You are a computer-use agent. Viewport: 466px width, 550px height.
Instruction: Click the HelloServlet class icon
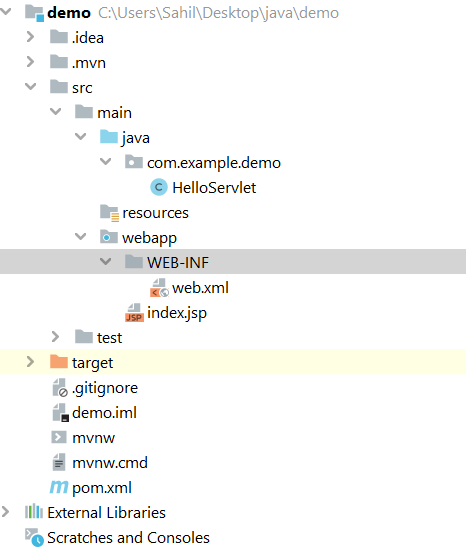tap(159, 187)
